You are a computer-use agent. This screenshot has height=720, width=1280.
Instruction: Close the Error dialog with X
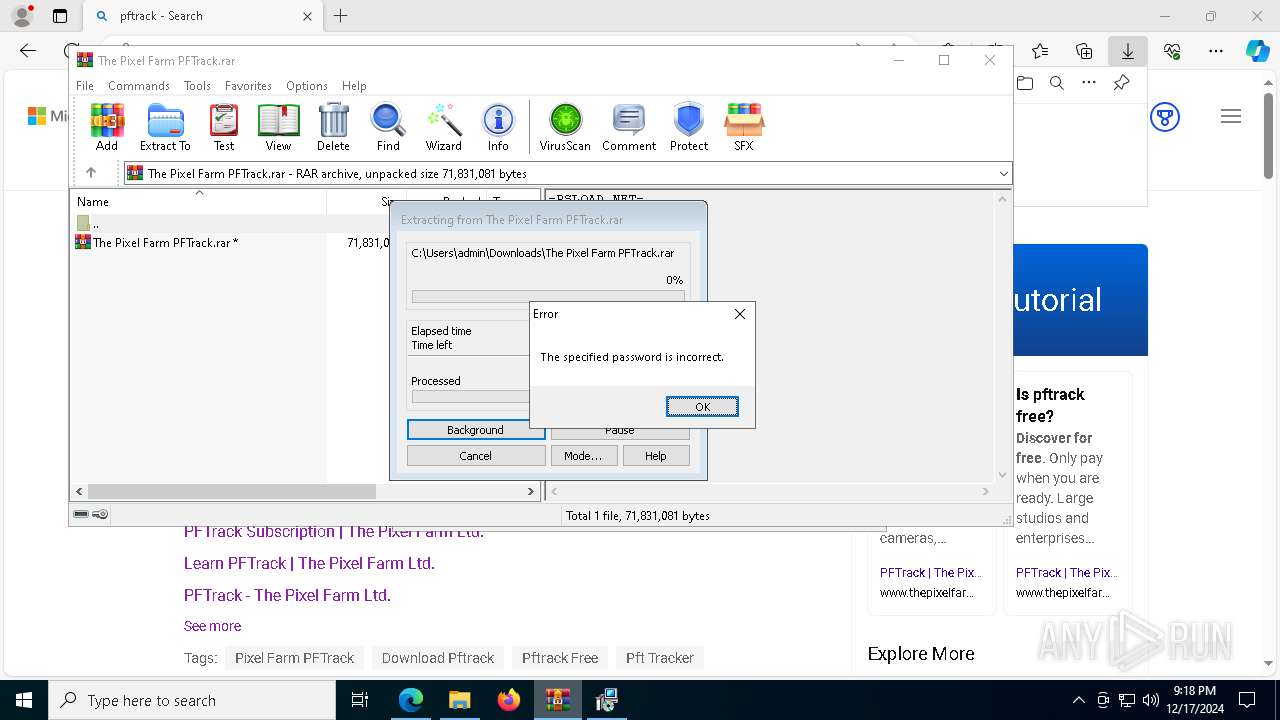coord(740,314)
